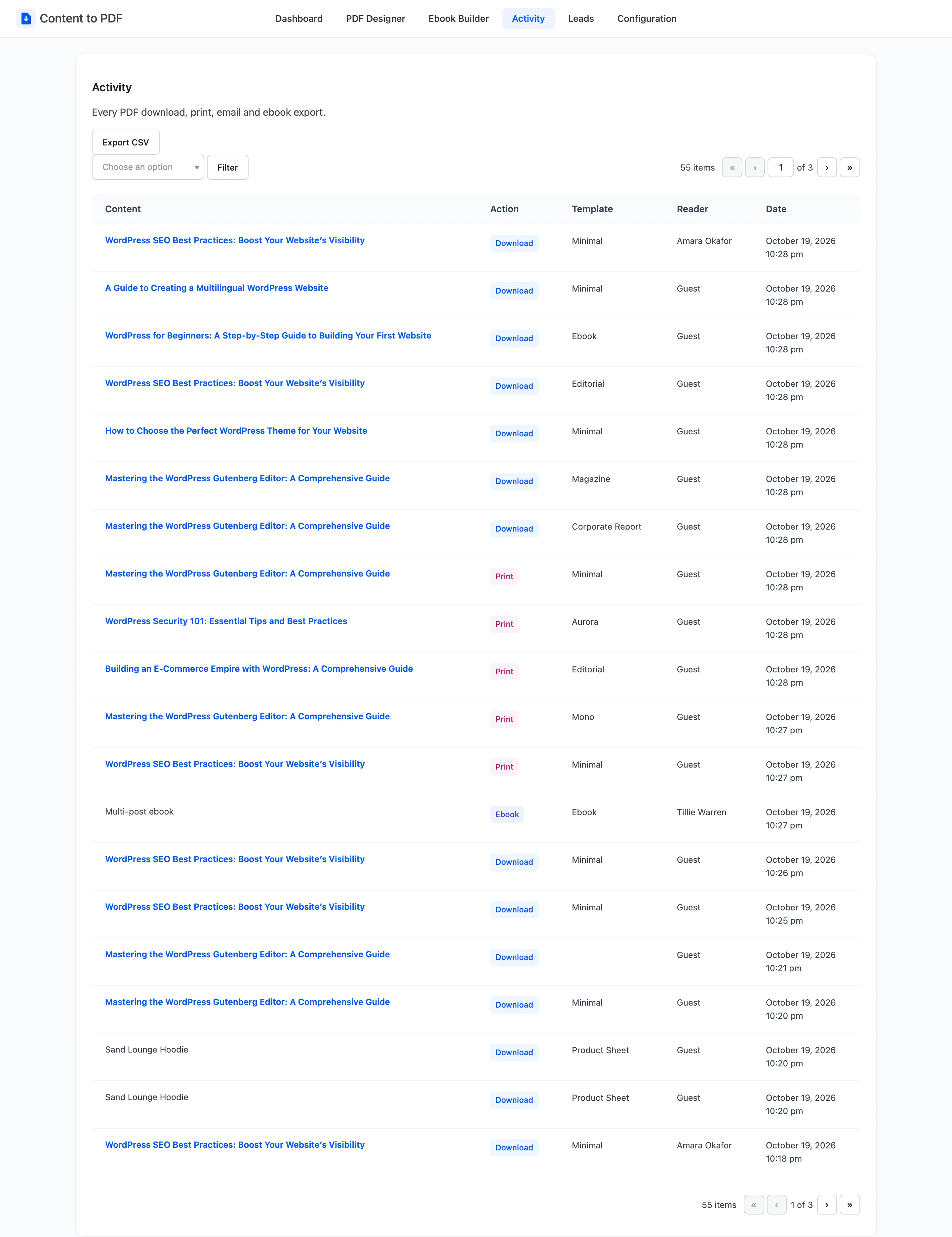Click the Ebook action badge for Multi-post ebook
This screenshot has width=952, height=1237.
tap(507, 814)
